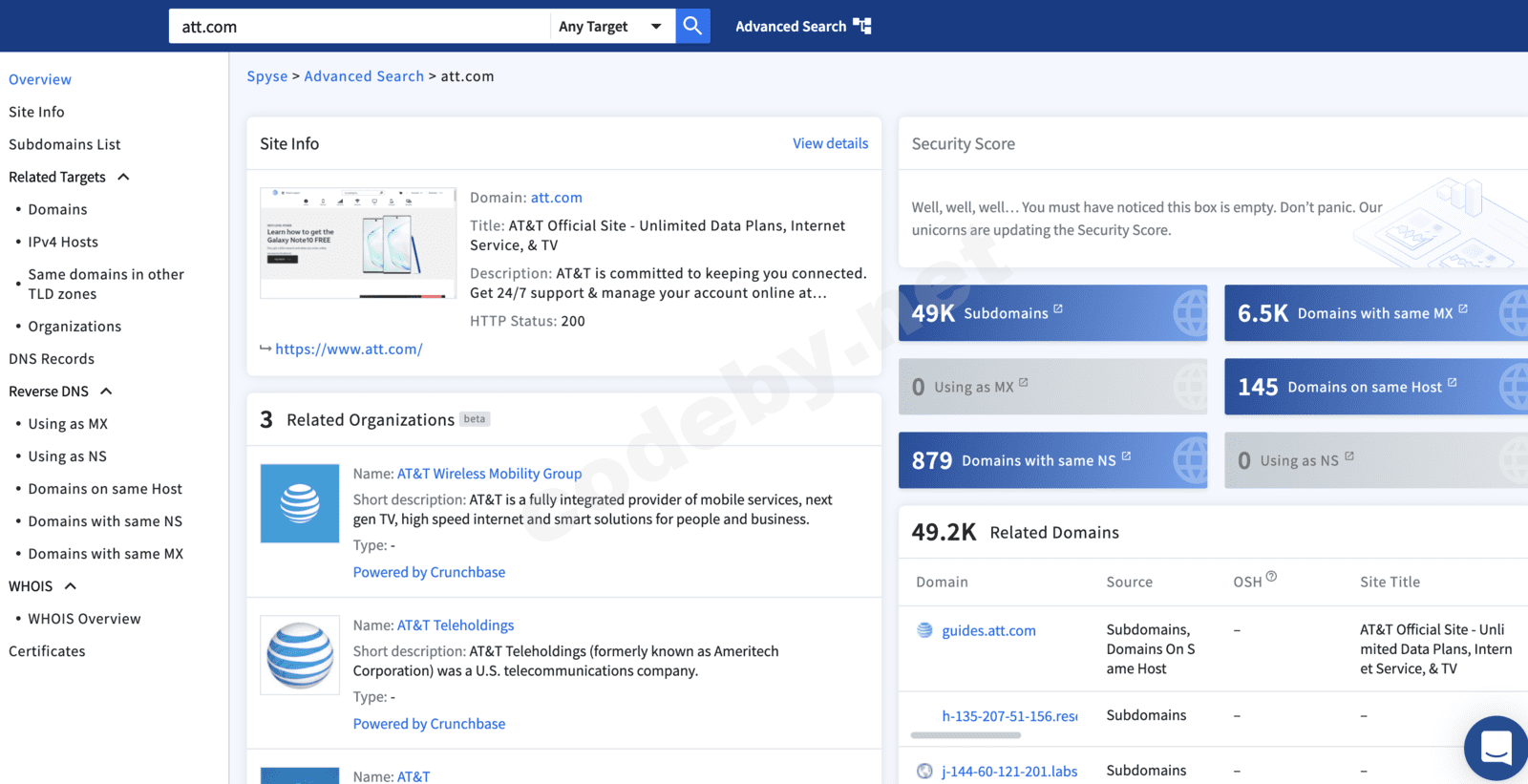Viewport: 1528px width, 784px height.
Task: Click the Advanced Search header link
Action: 791,26
